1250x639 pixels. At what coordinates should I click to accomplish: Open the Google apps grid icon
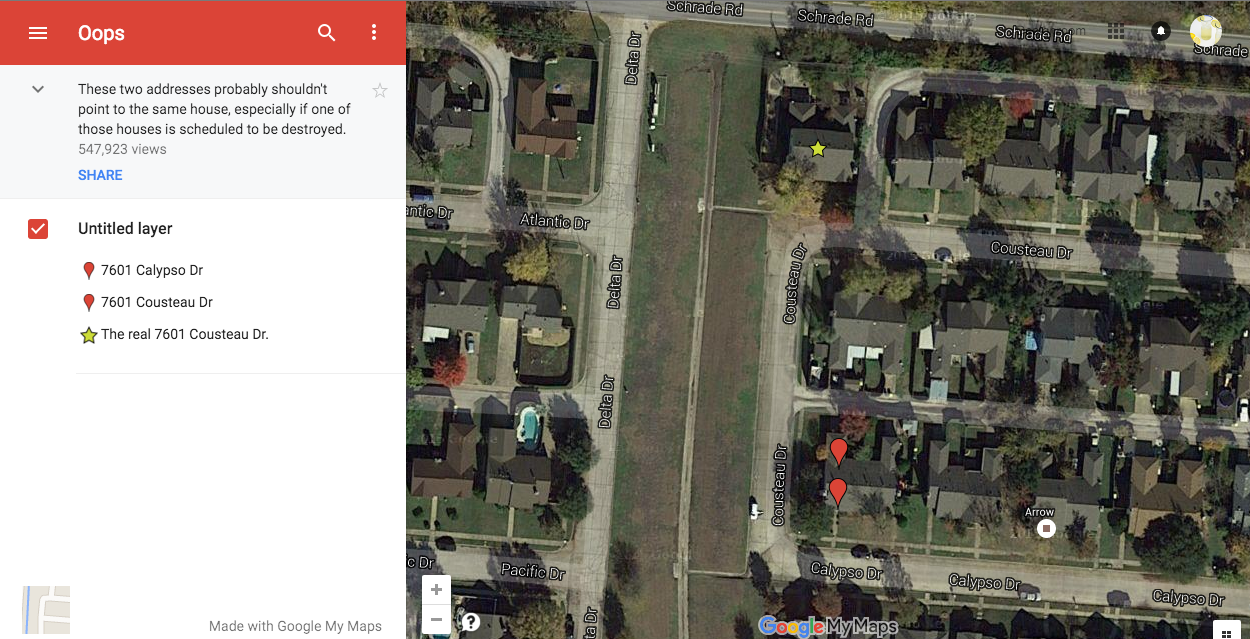(1116, 31)
